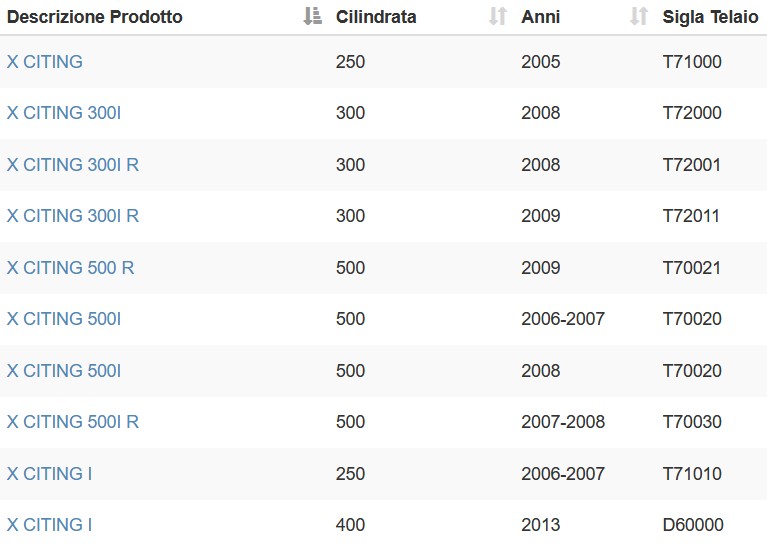Click the Anni column sort arrows icon
The height and width of the screenshot is (547, 767).
point(639,16)
